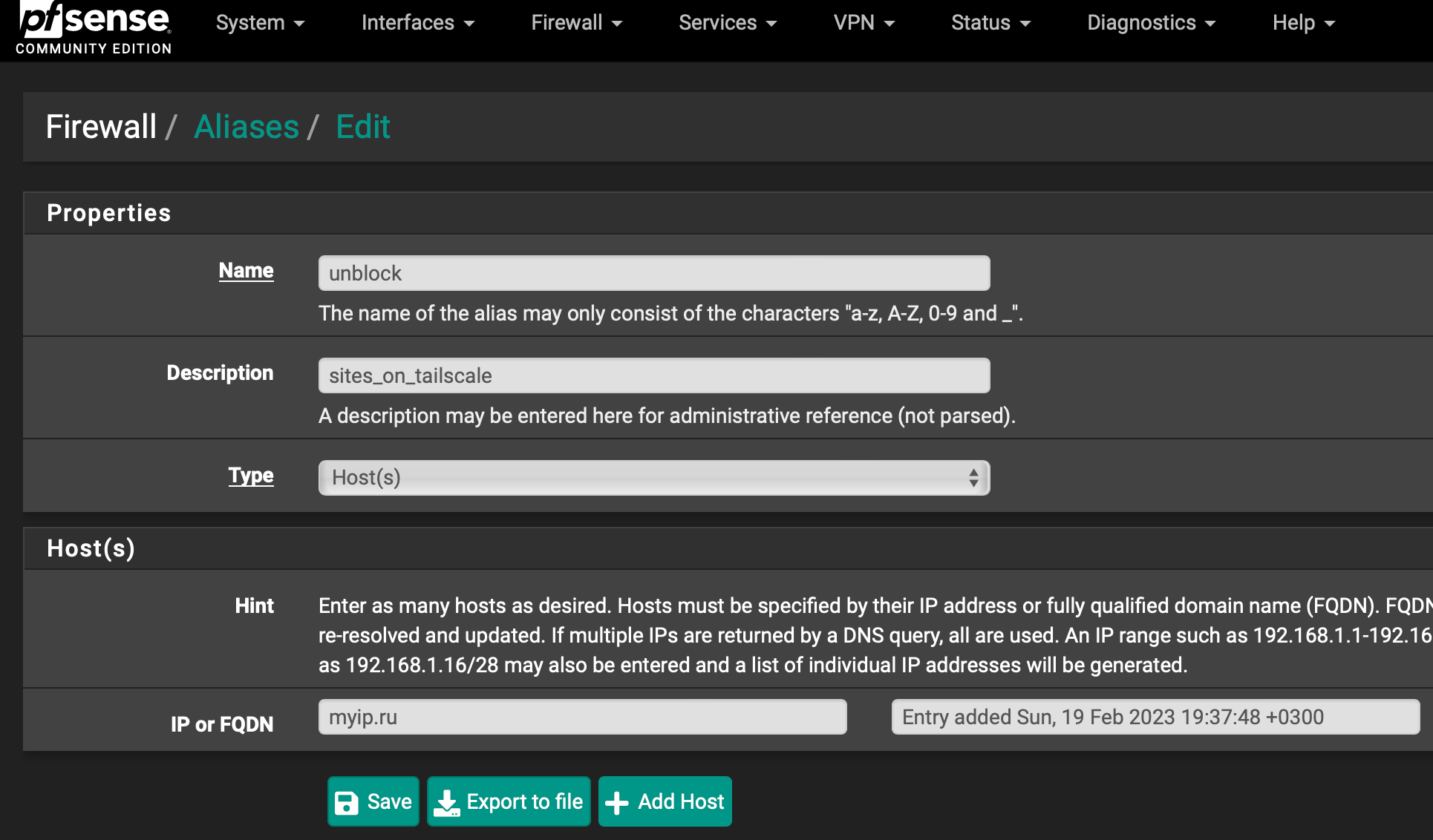The height and width of the screenshot is (840, 1433).
Task: Open the Status menu
Action: [990, 23]
